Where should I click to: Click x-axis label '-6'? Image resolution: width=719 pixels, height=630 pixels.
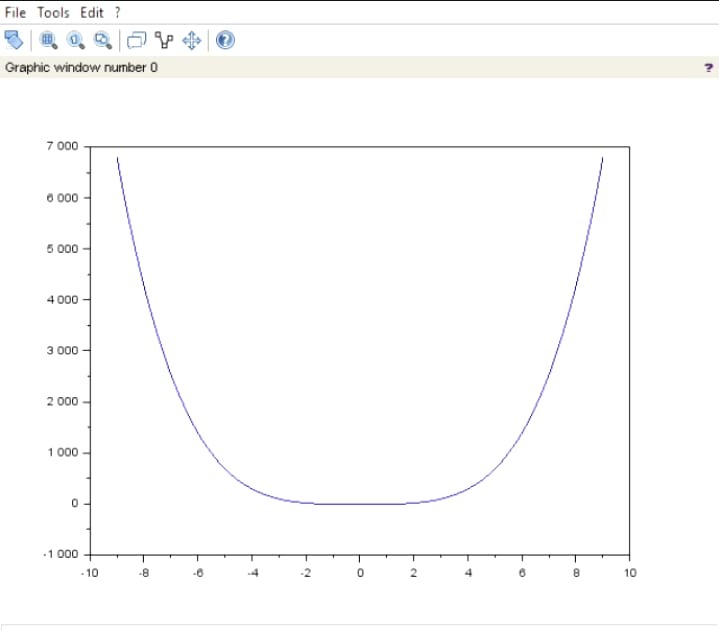pyautogui.click(x=198, y=573)
